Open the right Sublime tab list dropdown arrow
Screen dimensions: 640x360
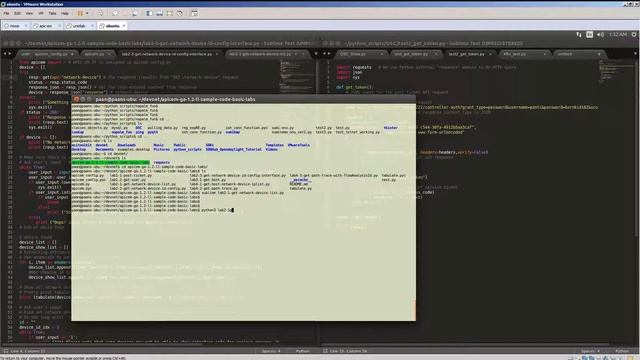pos(635,54)
